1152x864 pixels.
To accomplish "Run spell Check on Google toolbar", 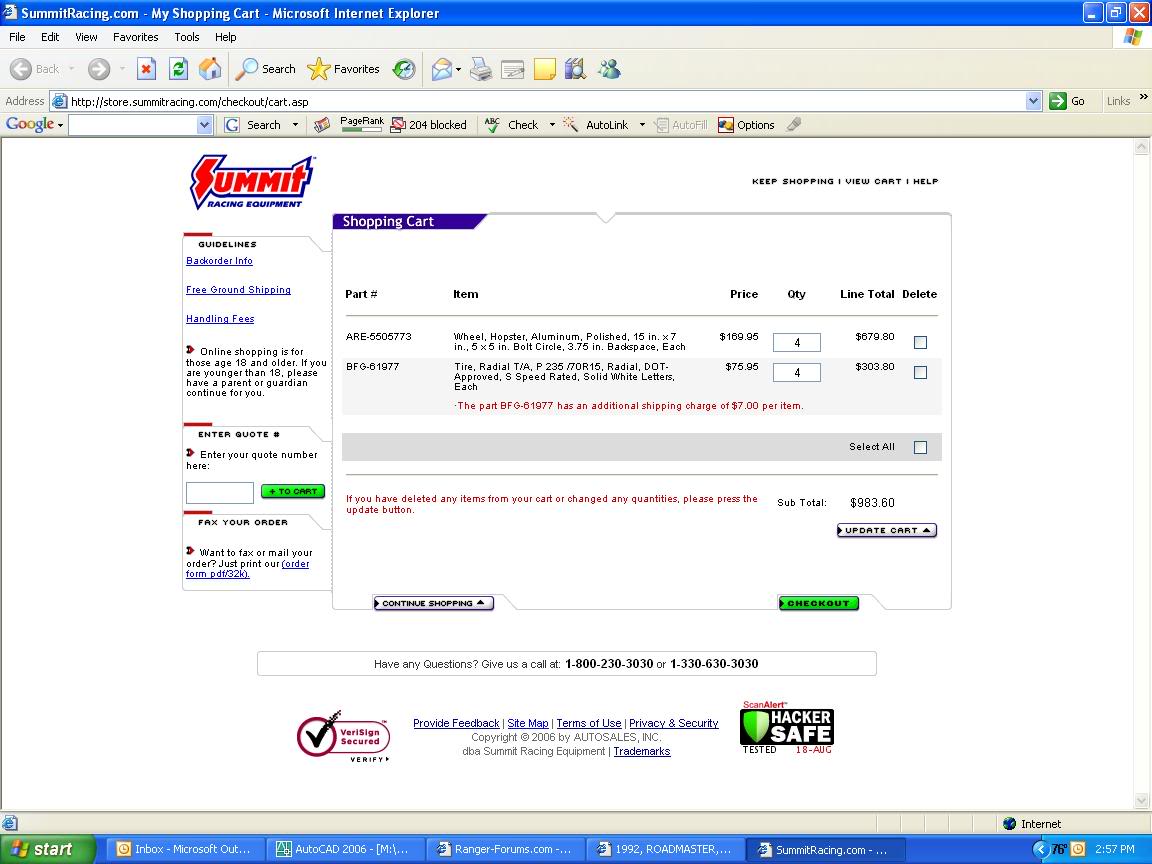I will pyautogui.click(x=512, y=125).
